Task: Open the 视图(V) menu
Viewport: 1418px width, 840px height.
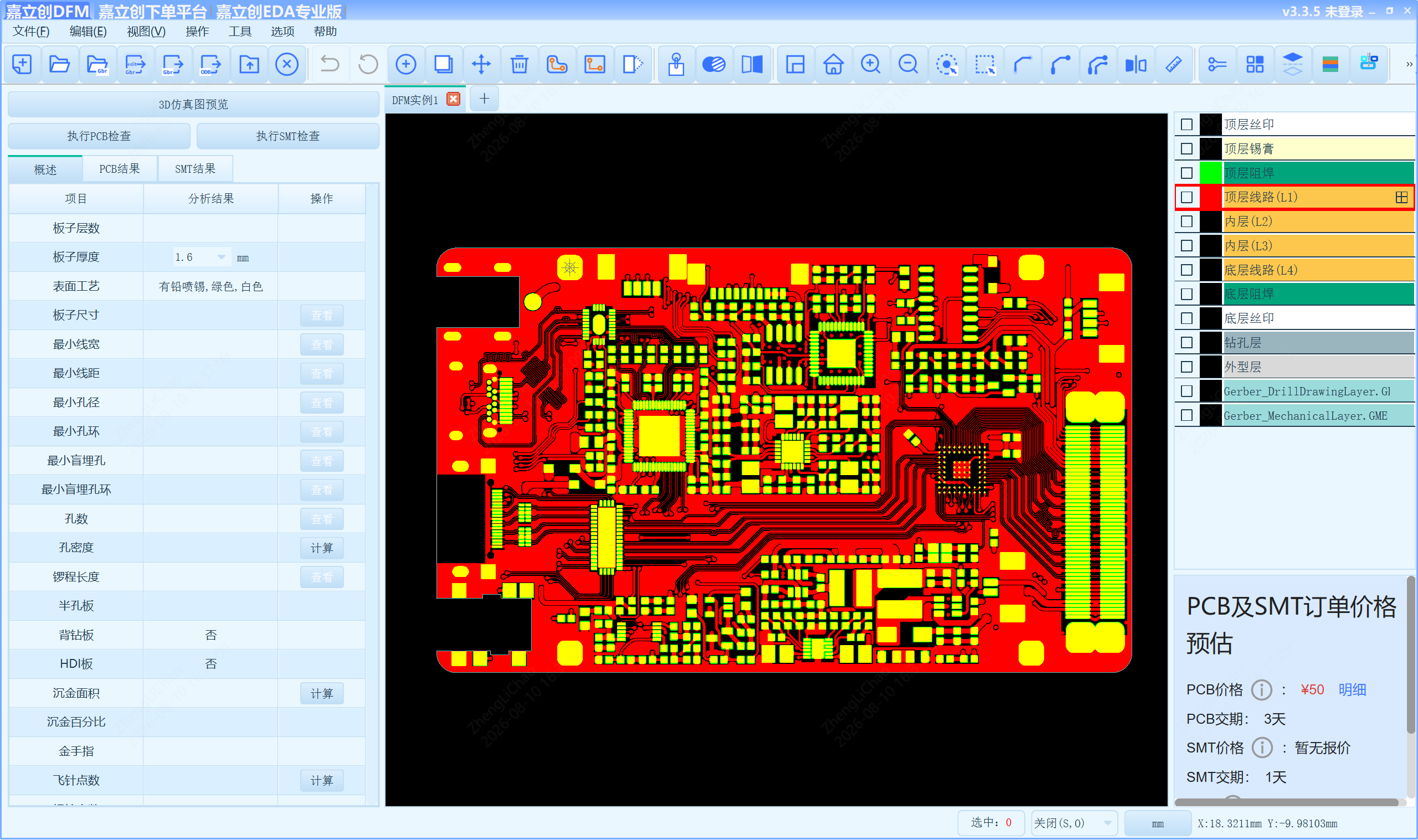Action: [146, 31]
